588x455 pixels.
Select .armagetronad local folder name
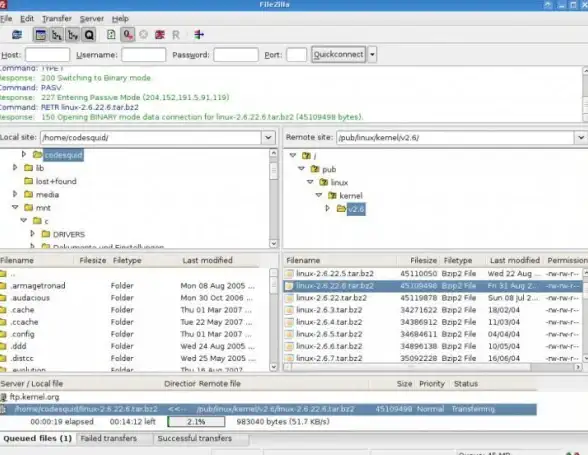pyautogui.click(x=38, y=286)
